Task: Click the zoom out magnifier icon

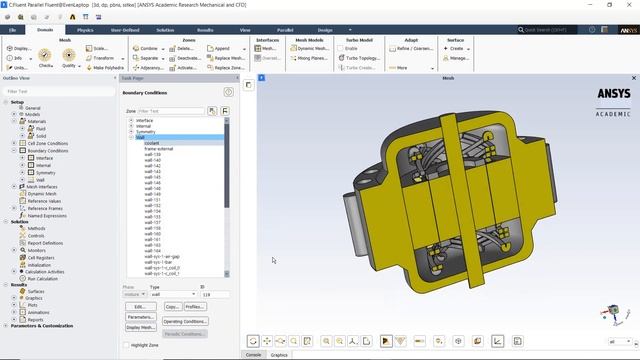Action: coord(340,341)
